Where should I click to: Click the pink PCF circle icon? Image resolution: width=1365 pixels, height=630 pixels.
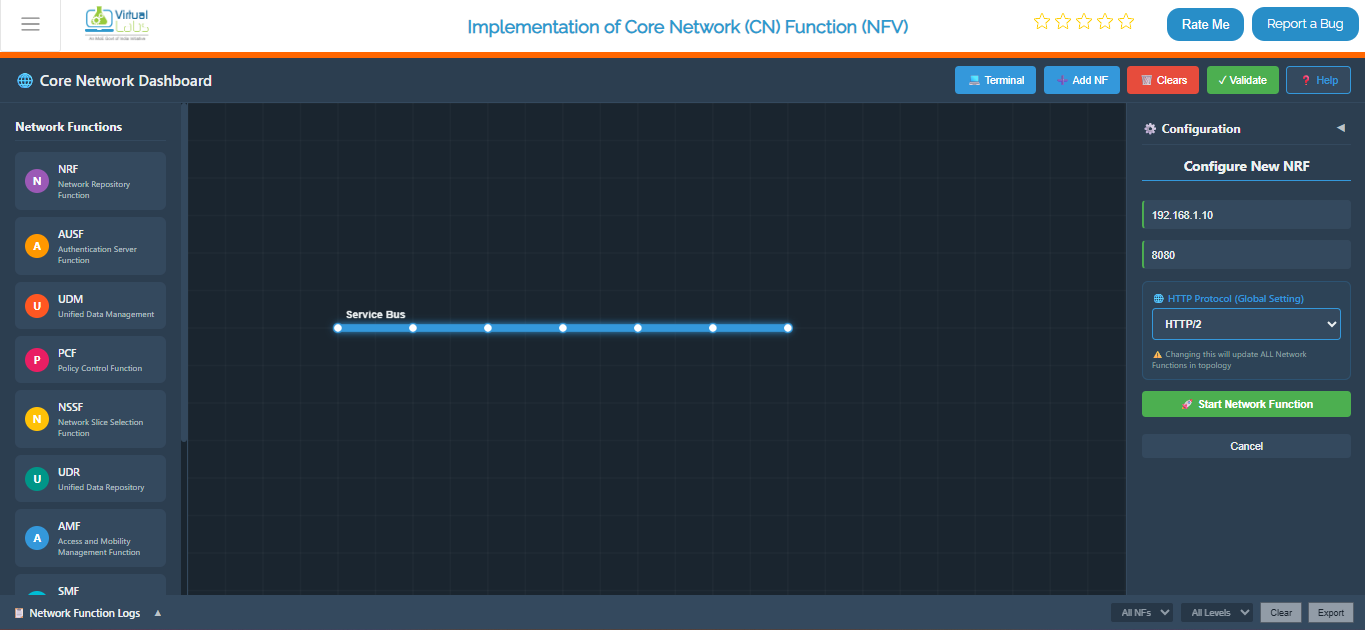37,359
